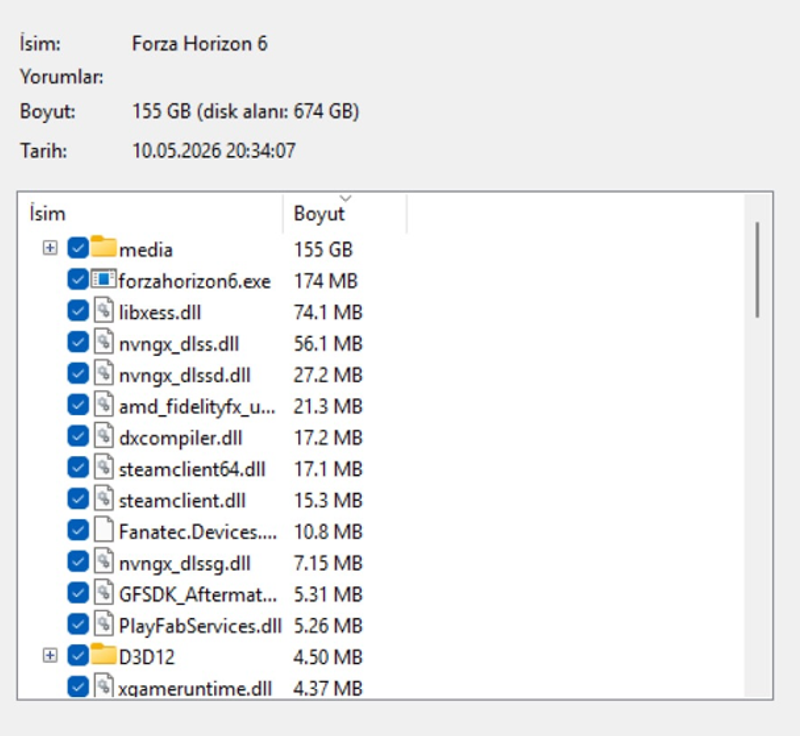Image resolution: width=800 pixels, height=736 pixels.
Task: Select the PlayFabServices.dll file name
Action: [200, 626]
